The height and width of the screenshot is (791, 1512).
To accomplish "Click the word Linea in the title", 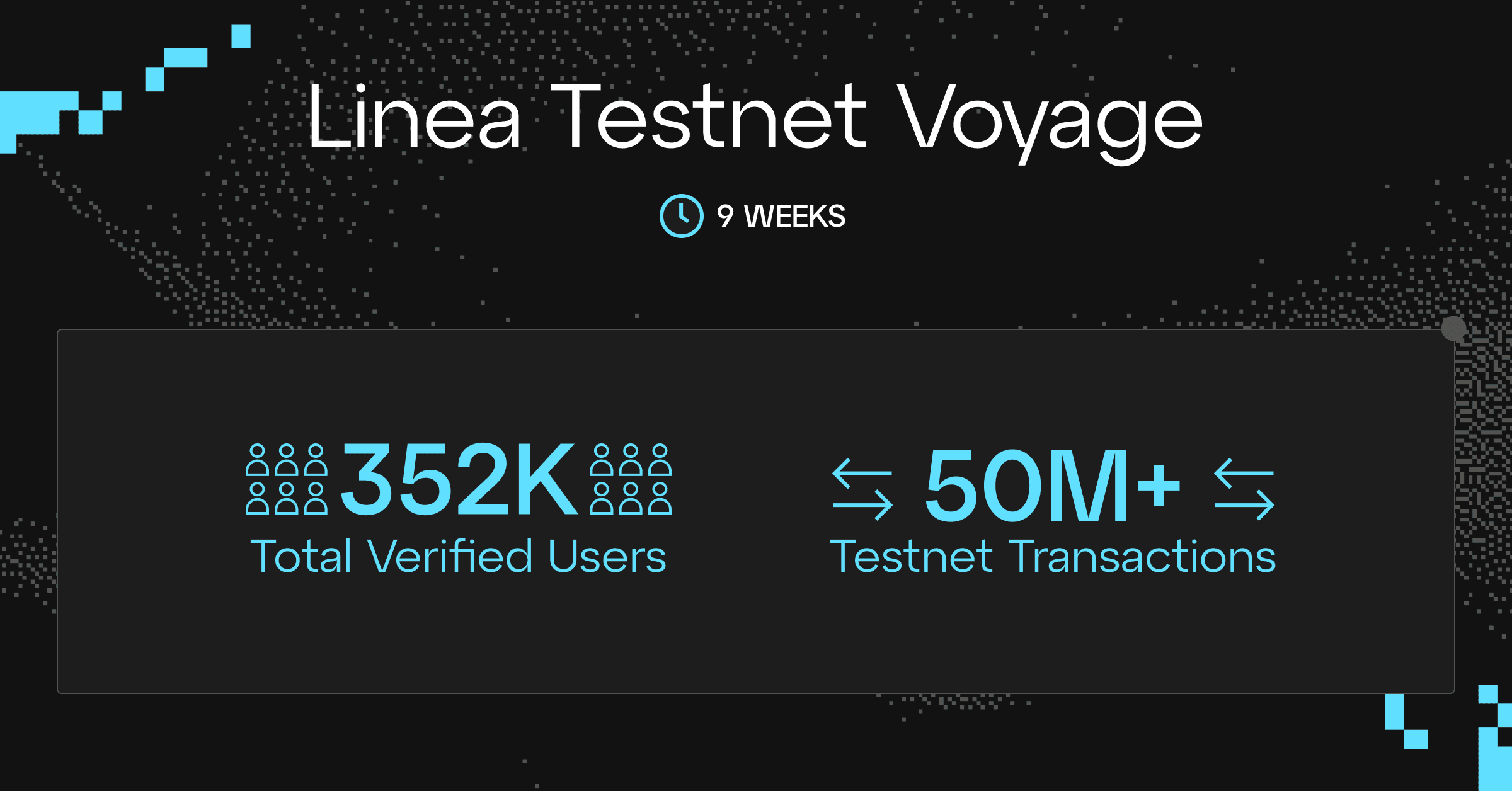I will (x=415, y=117).
